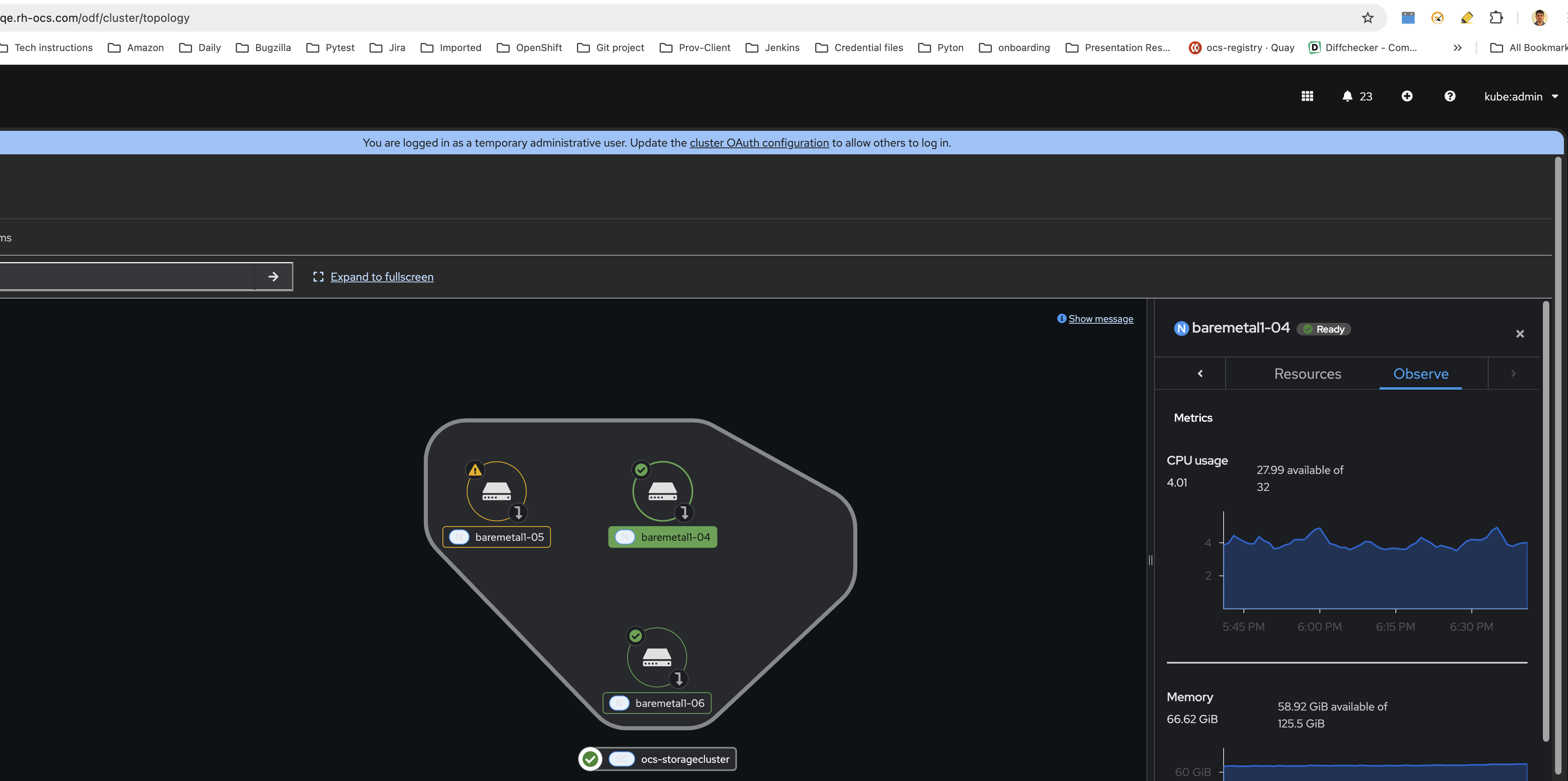Click the plus import icon in header
This screenshot has height=781, width=1568.
click(x=1407, y=96)
